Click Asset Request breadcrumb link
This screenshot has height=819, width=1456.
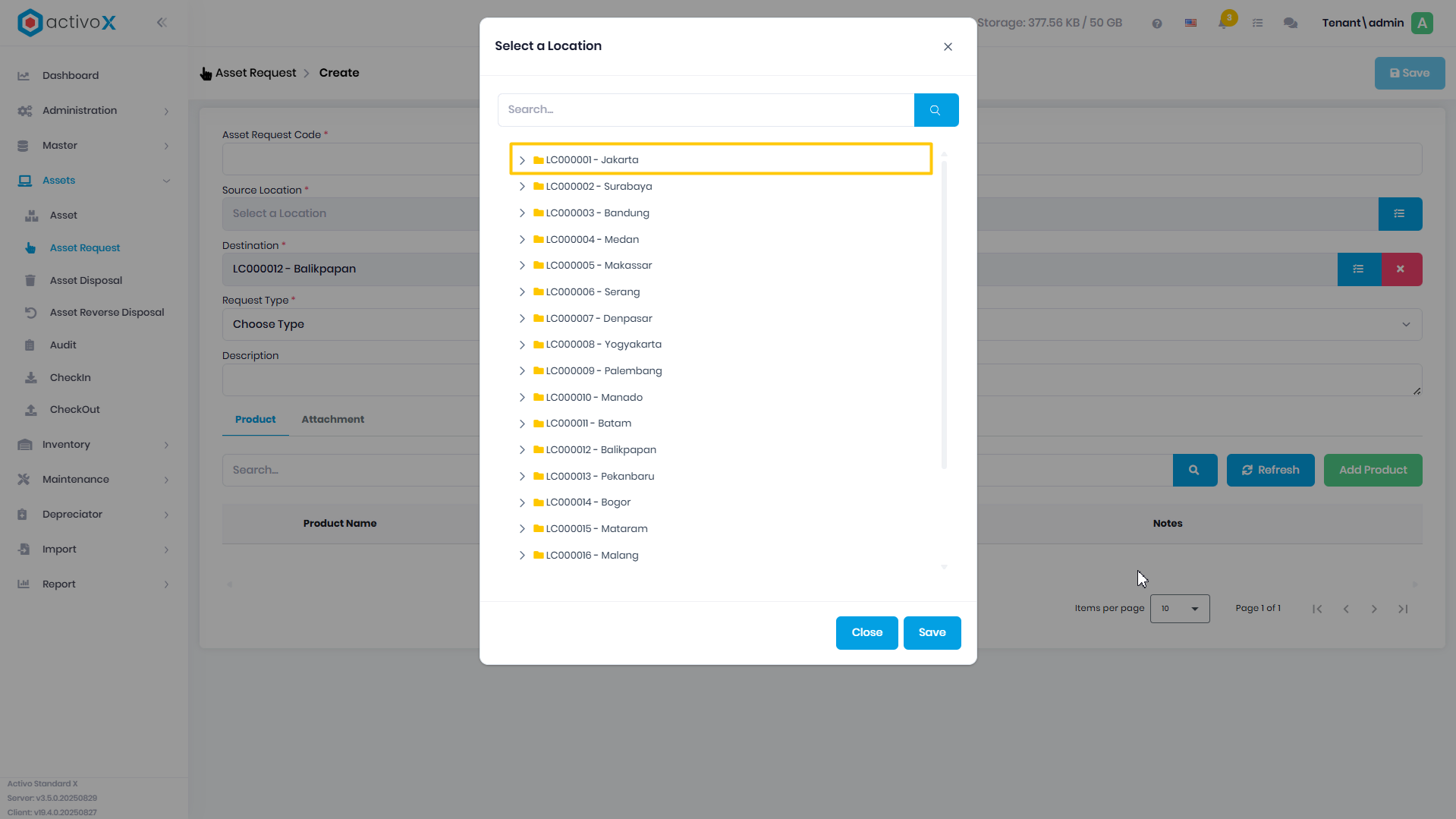click(256, 73)
